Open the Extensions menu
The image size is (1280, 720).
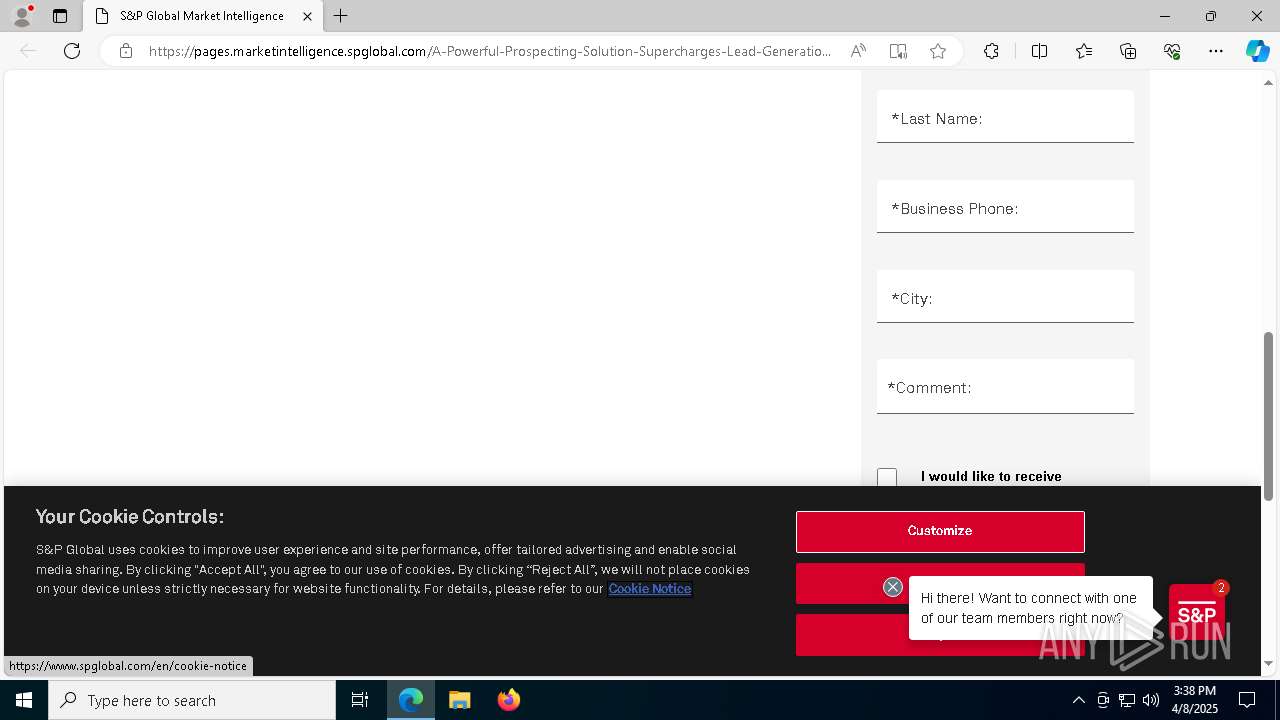[x=991, y=51]
